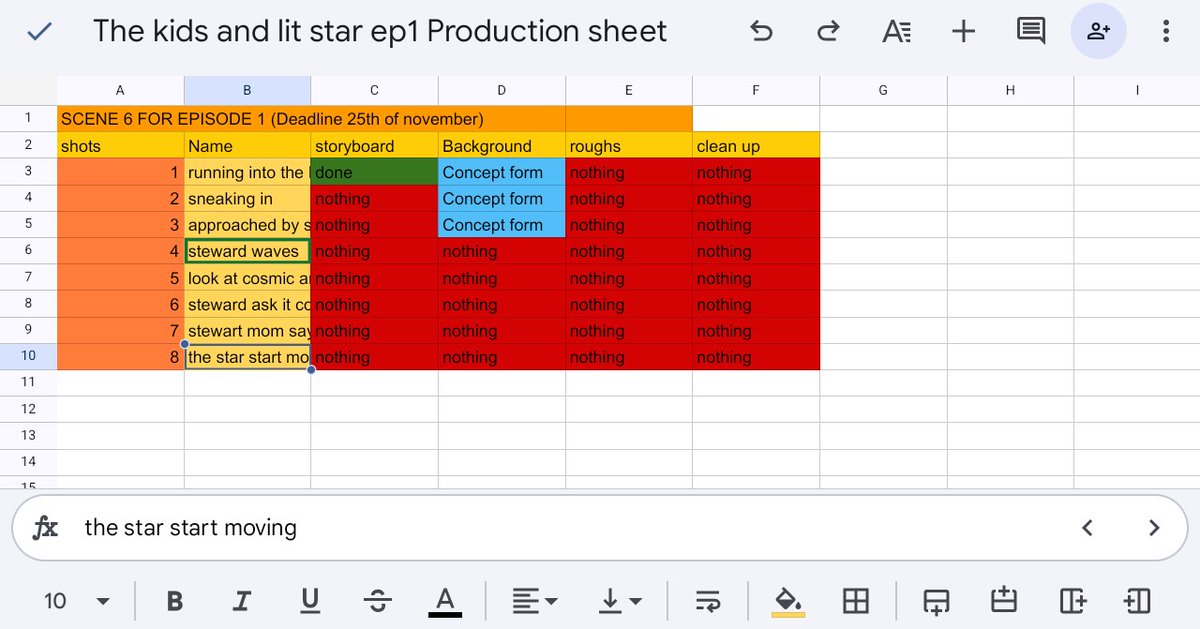Open the horizontal alignment dropdown
Viewport: 1200px width, 629px height.
pyautogui.click(x=533, y=600)
